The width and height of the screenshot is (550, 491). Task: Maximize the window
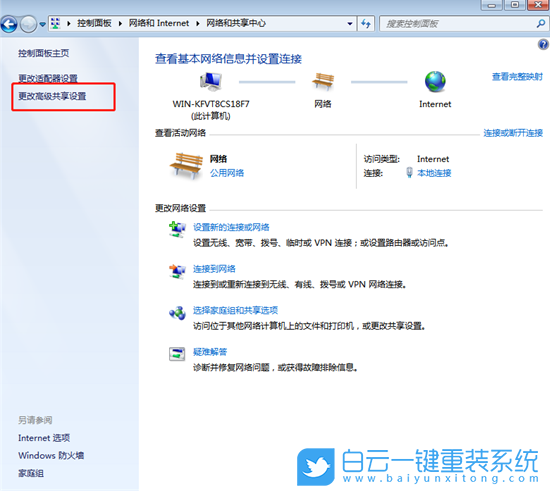(x=515, y=5)
